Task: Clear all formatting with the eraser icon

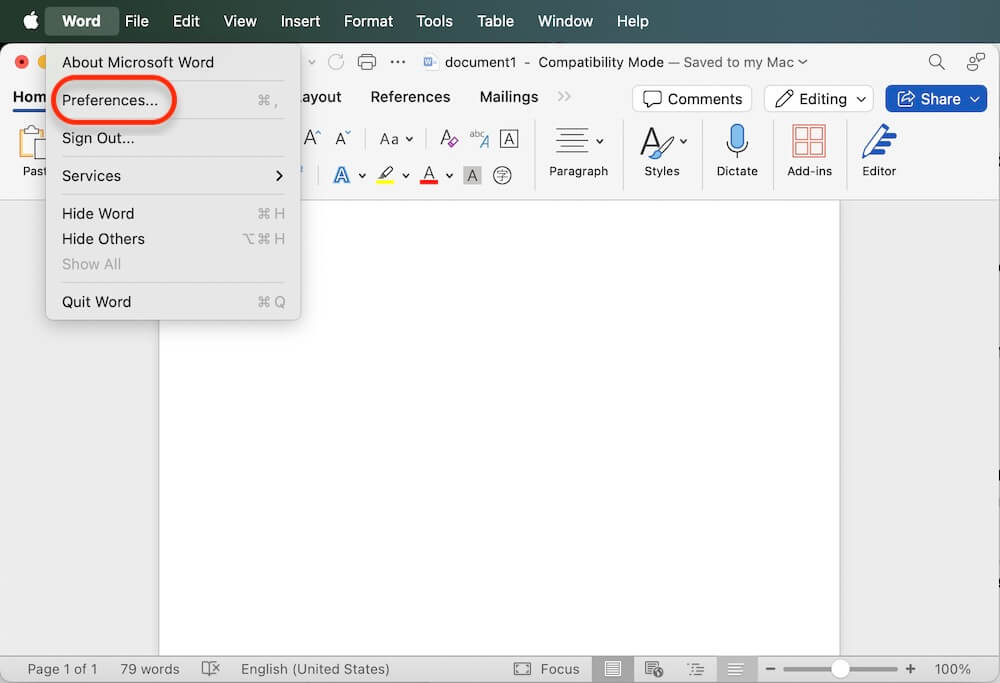Action: click(448, 138)
